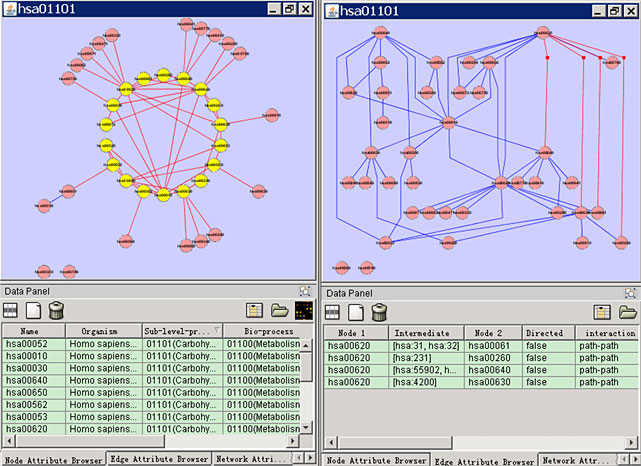Image resolution: width=641 pixels, height=466 pixels.
Task: Open attribute list editor icon in left panel
Action: 254,311
